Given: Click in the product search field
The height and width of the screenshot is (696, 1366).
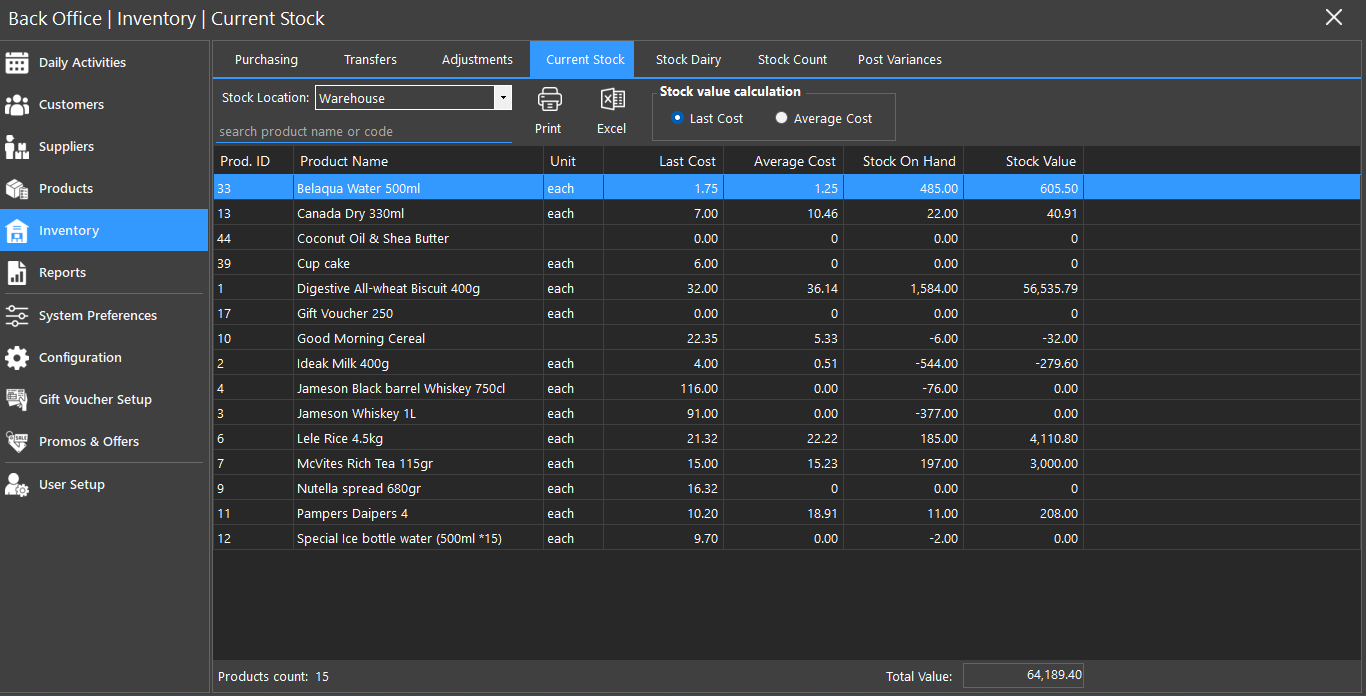Looking at the screenshot, I should [x=364, y=131].
